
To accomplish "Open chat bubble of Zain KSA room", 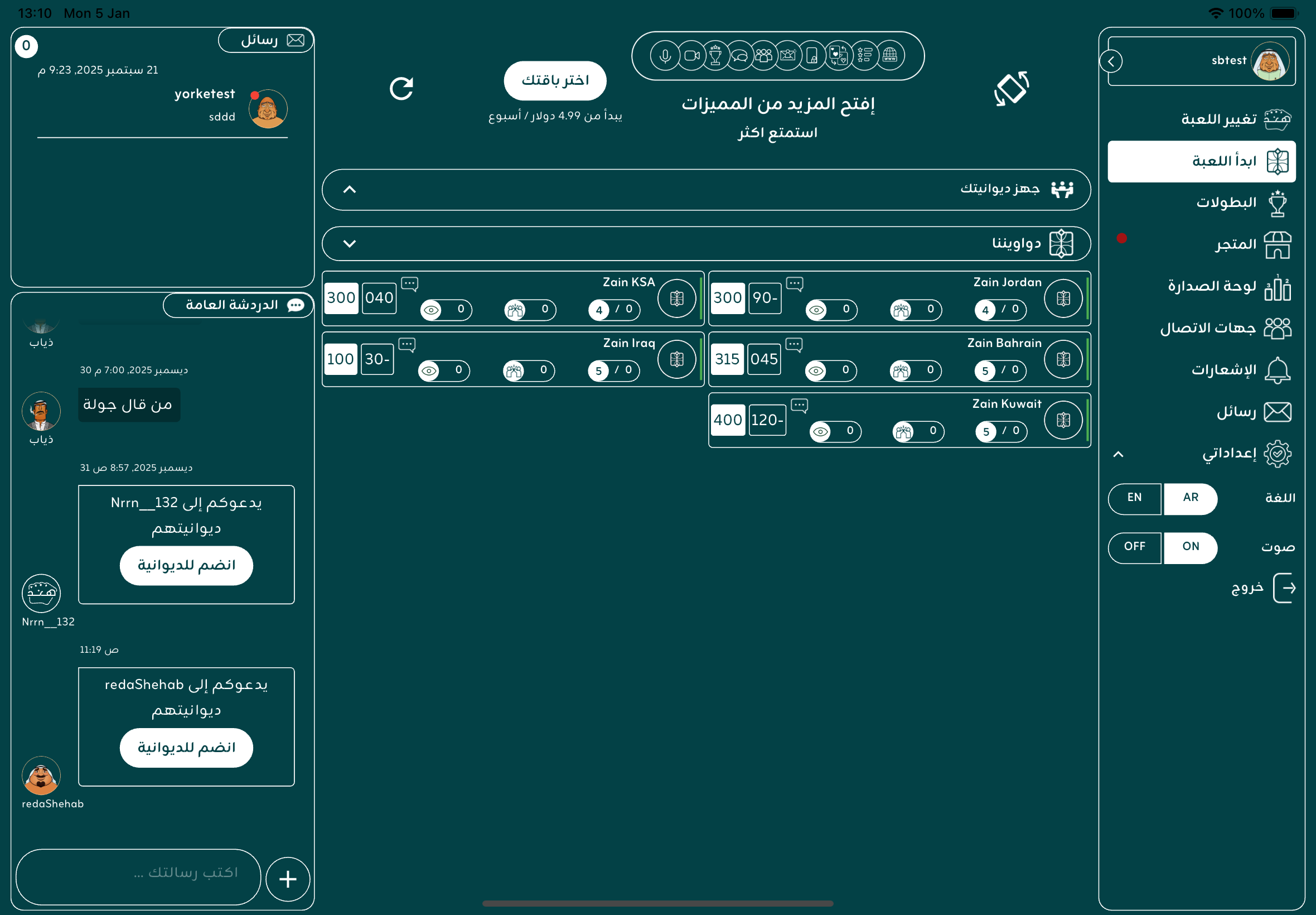I will coord(409,284).
